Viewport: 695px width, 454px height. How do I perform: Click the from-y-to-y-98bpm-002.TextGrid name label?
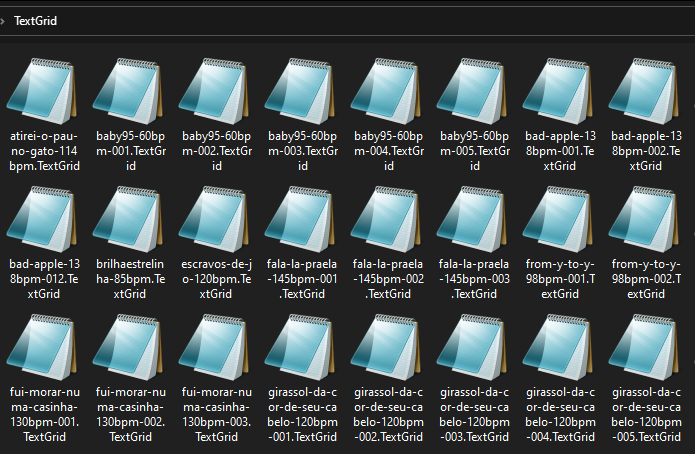pyautogui.click(x=645, y=280)
